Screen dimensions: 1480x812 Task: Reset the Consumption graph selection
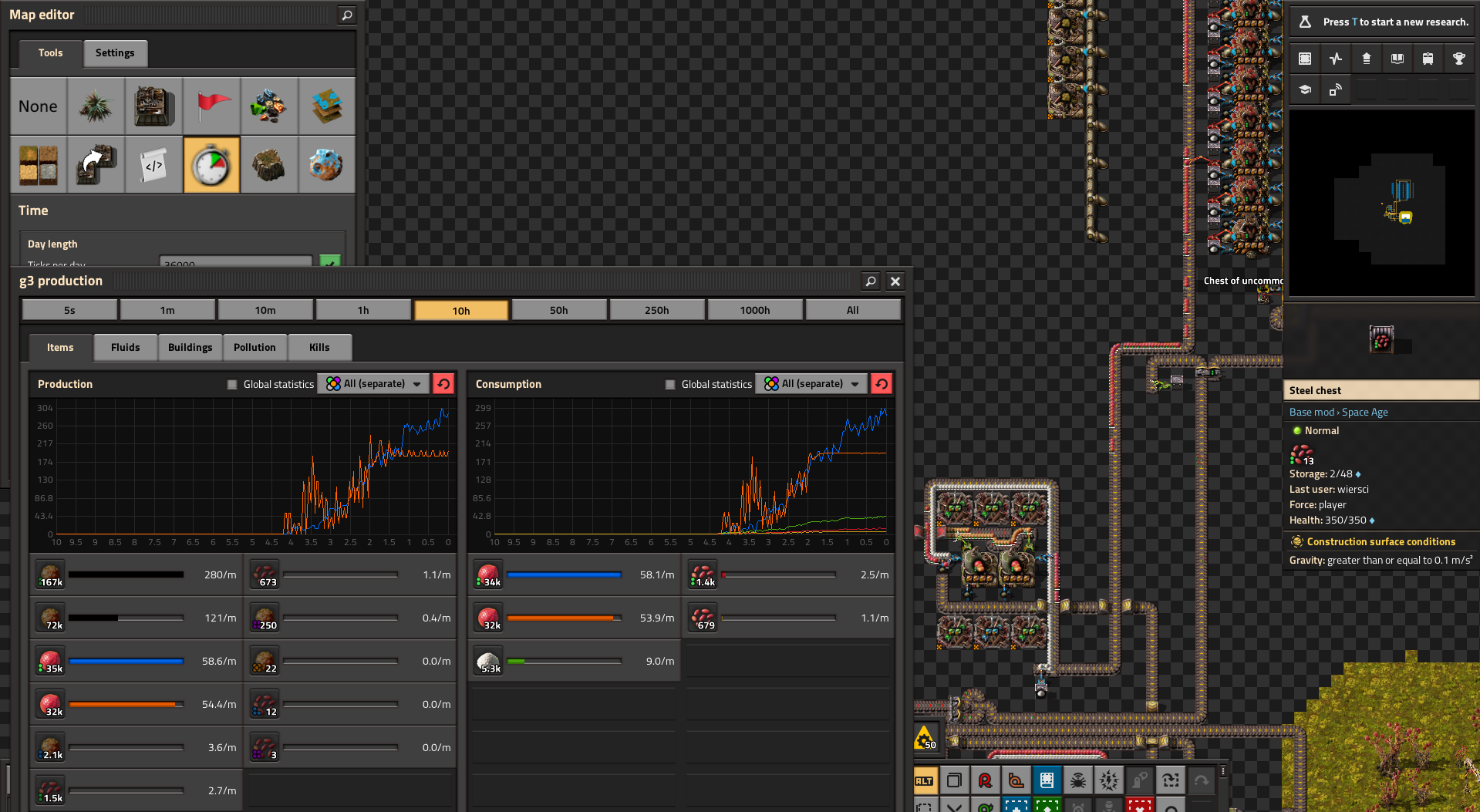[x=882, y=384]
